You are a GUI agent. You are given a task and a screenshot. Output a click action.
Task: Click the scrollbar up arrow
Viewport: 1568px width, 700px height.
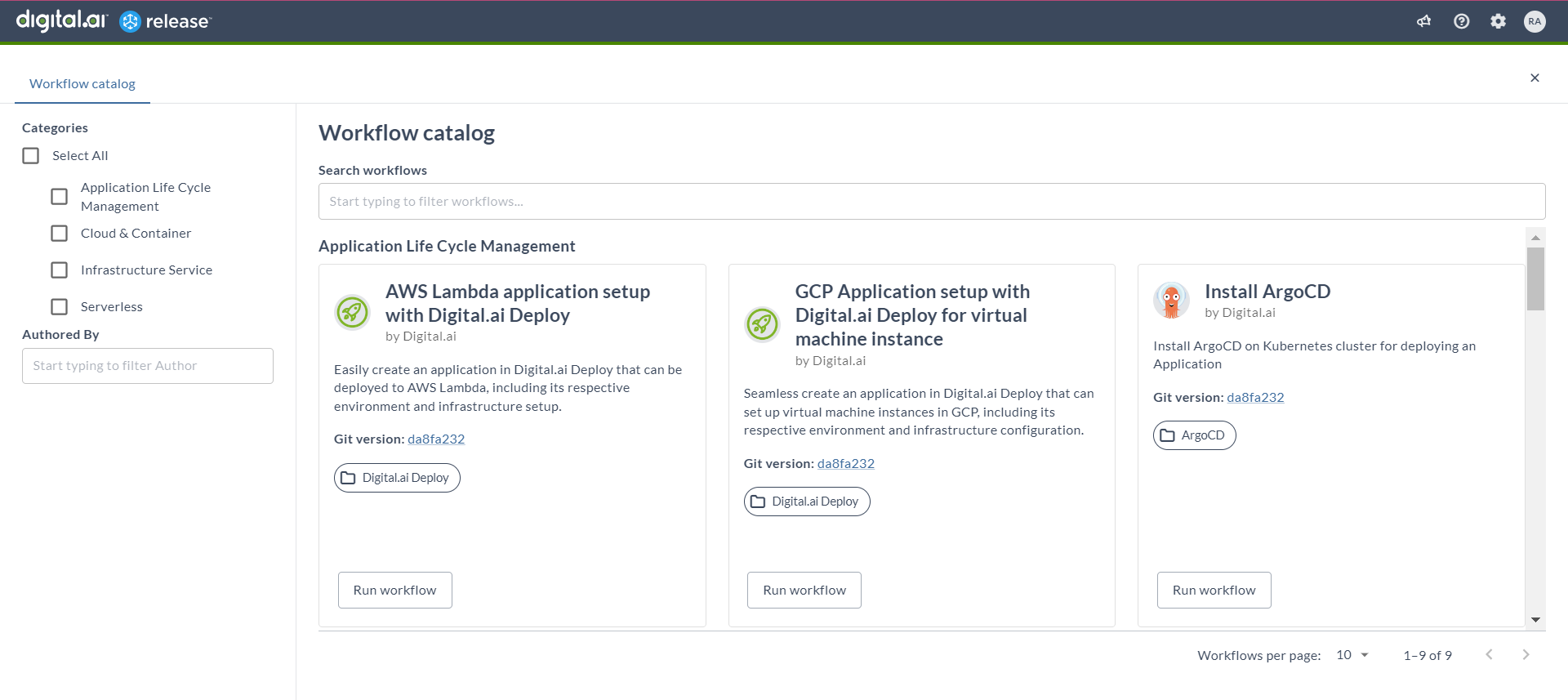coord(1535,238)
